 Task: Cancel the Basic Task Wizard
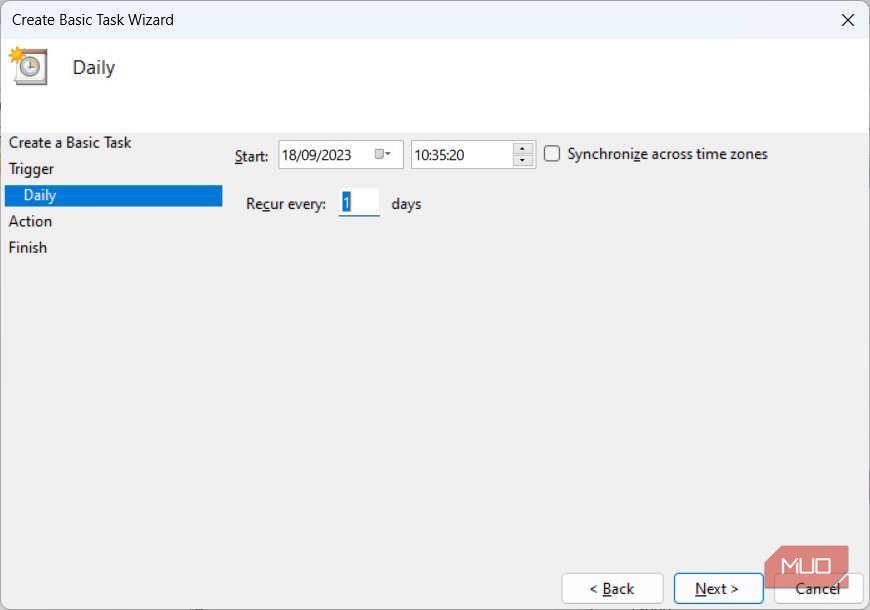(818, 589)
